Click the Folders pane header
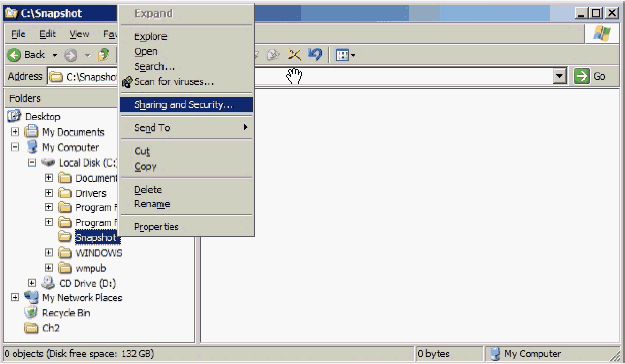The width and height of the screenshot is (625, 364). 61,98
